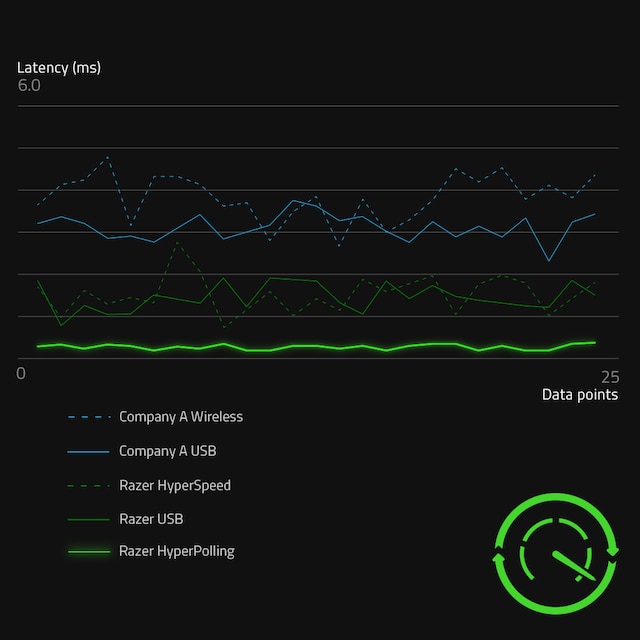The height and width of the screenshot is (640, 640).
Task: Toggle the Razer HyperPolling legend label
Action: [x=176, y=551]
